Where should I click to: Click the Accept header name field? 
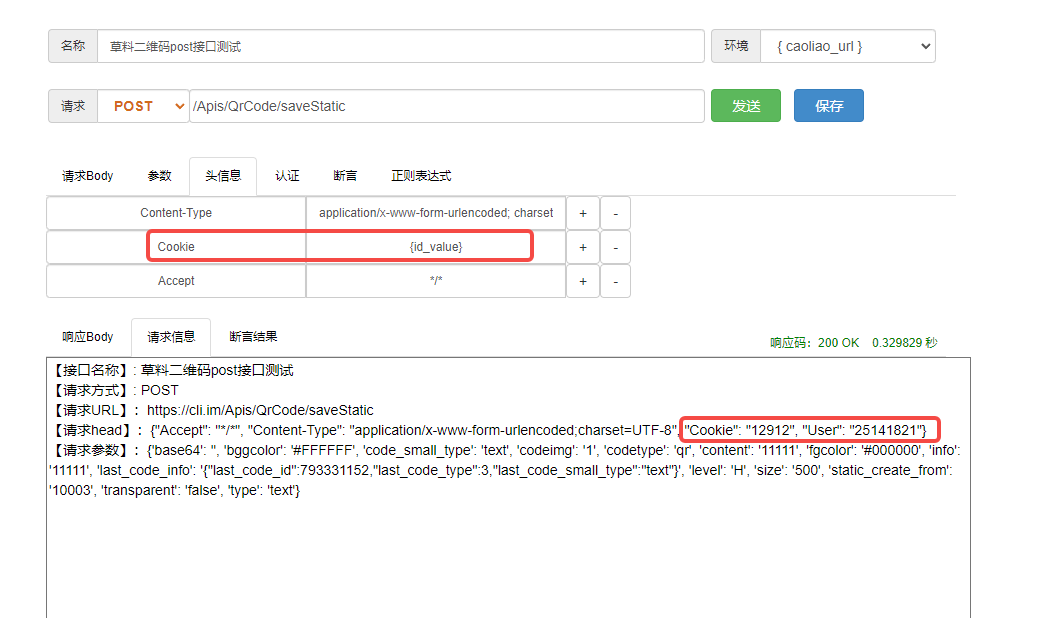[x=176, y=281]
